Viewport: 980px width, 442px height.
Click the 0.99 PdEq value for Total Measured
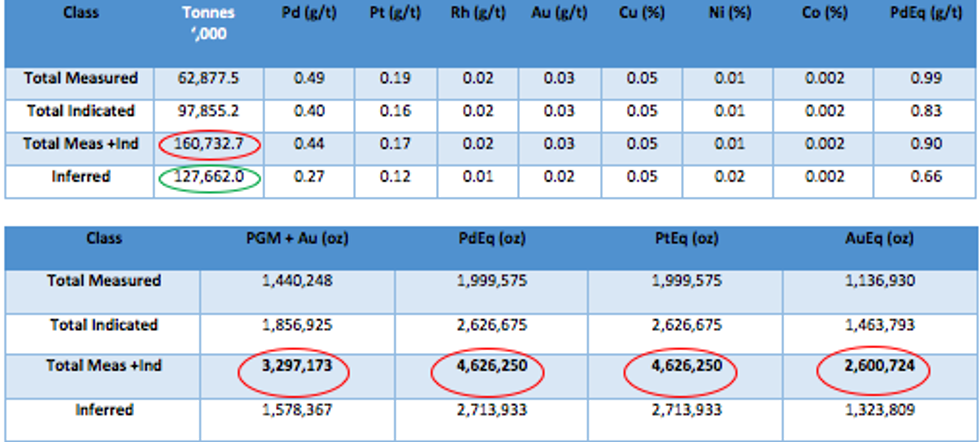tap(925, 79)
